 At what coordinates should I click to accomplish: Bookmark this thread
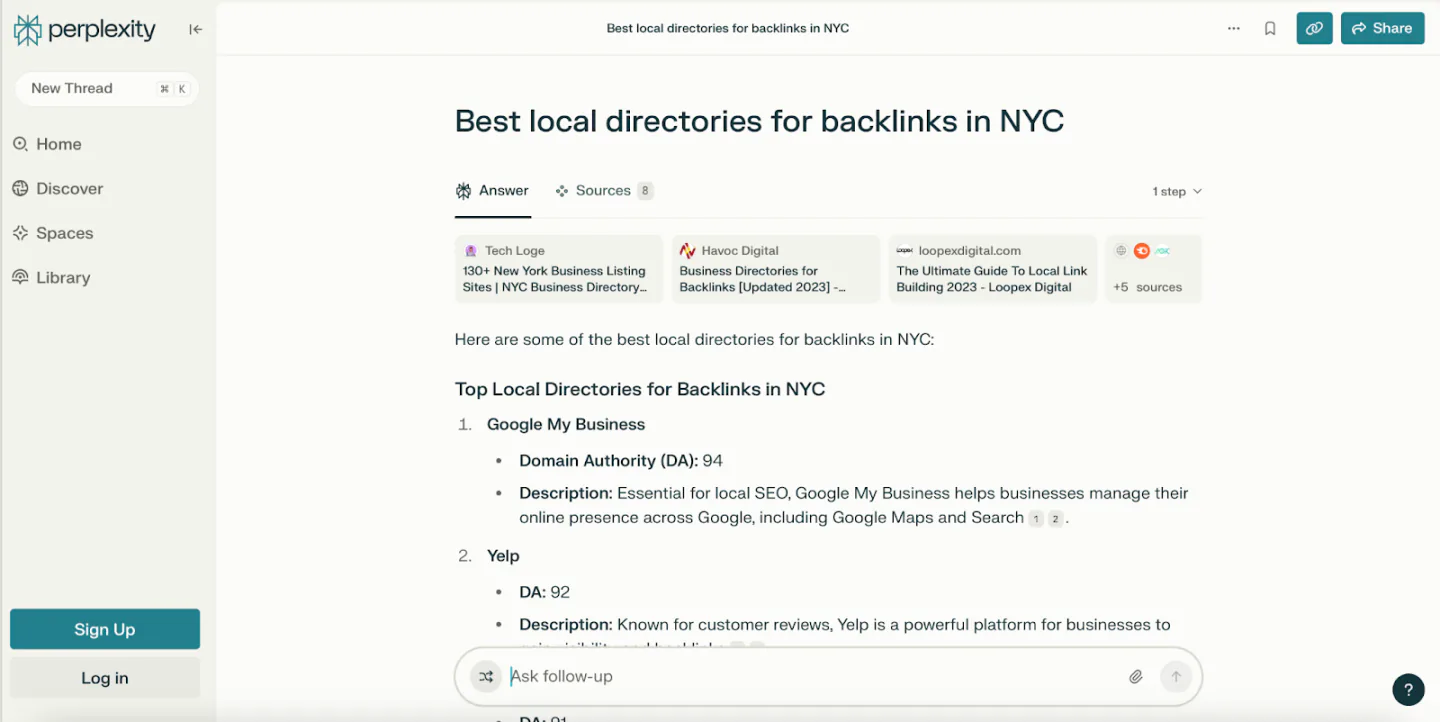tap(1270, 29)
